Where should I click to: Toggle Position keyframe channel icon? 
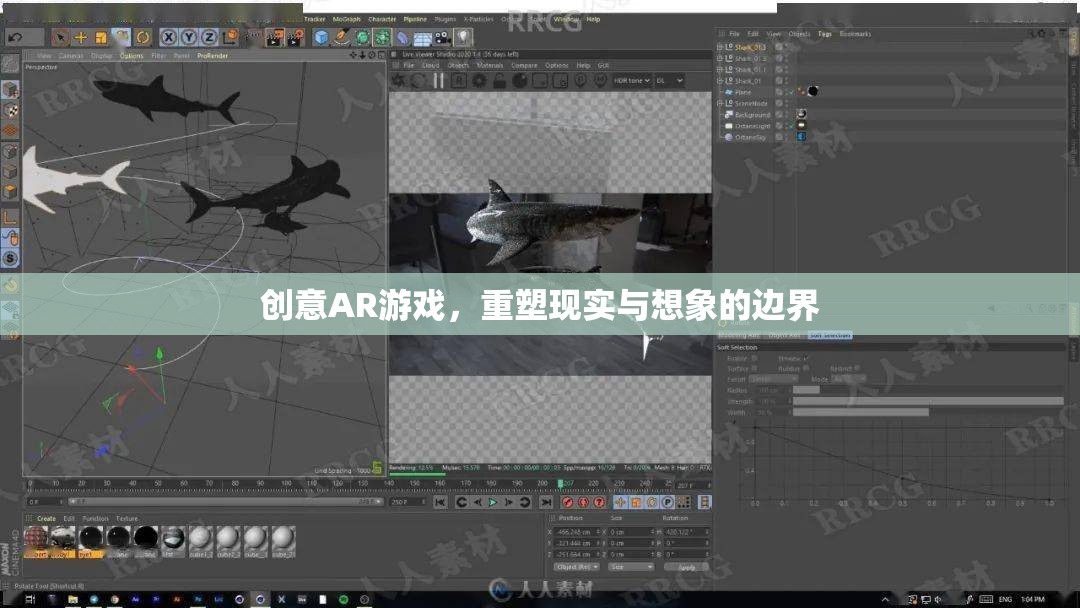coord(620,503)
